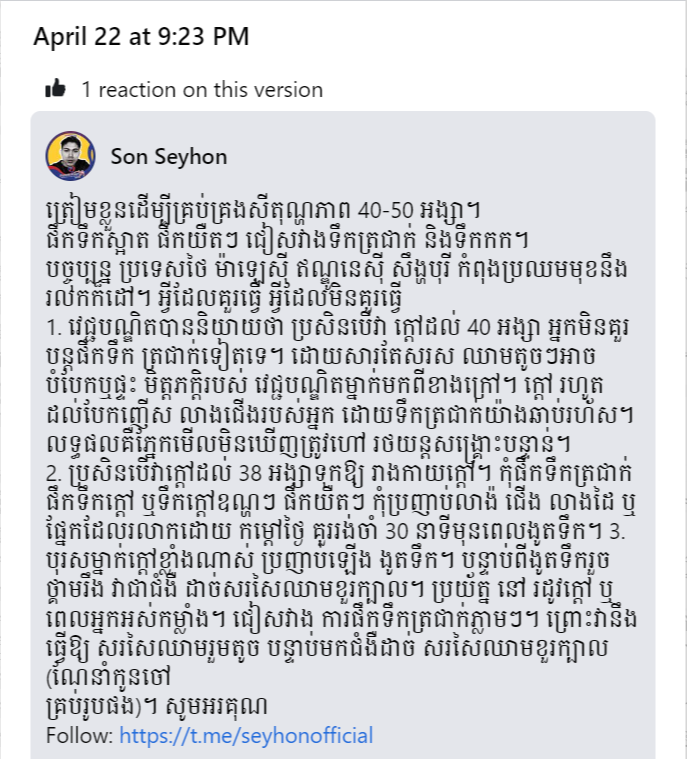Click the number "38" in the post
This screenshot has width=687, height=759.
point(250,473)
